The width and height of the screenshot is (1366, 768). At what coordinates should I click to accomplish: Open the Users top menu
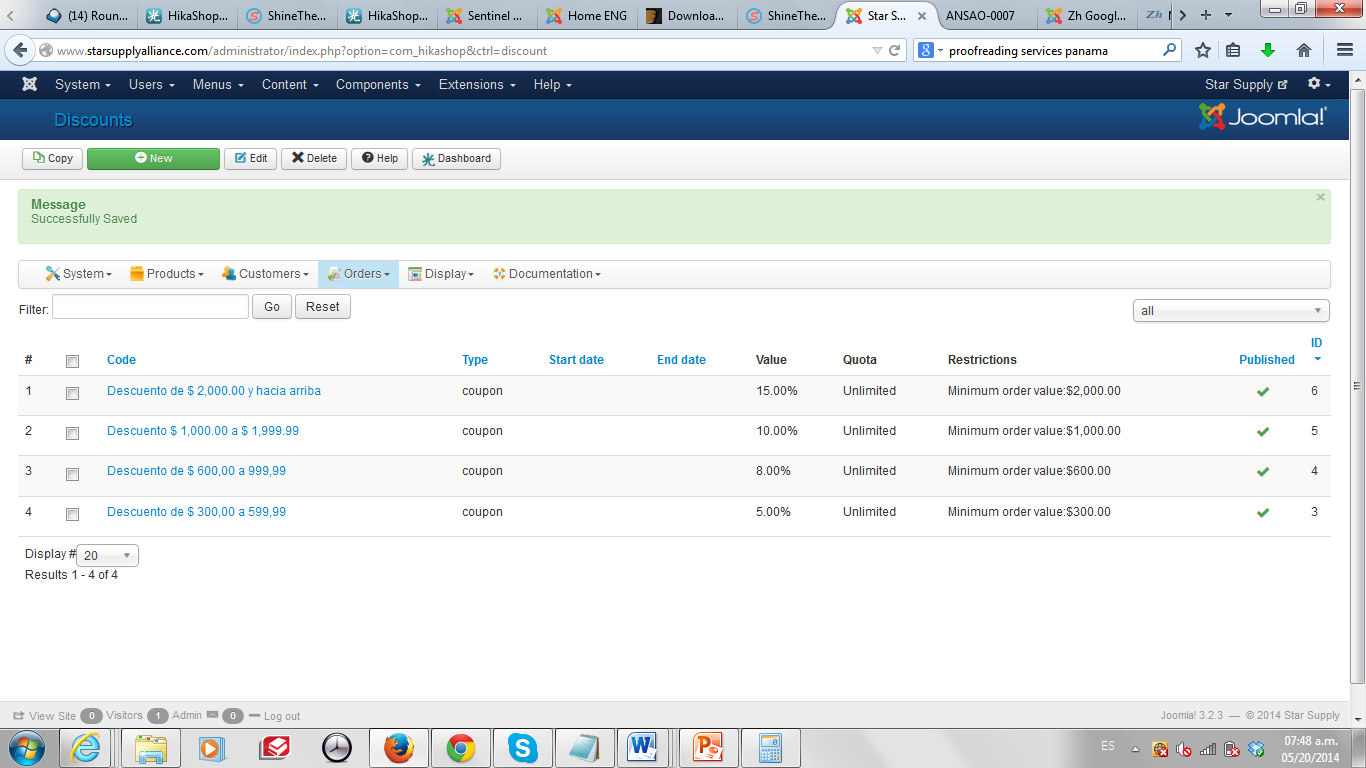[151, 85]
